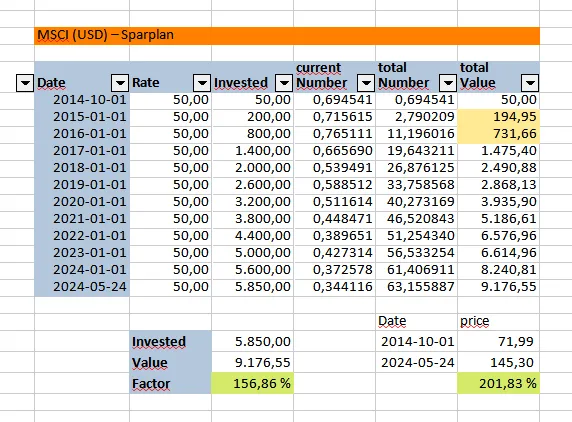This screenshot has height=422, width=572.
Task: Select total Number cell 51,254340
Action: tap(417, 236)
